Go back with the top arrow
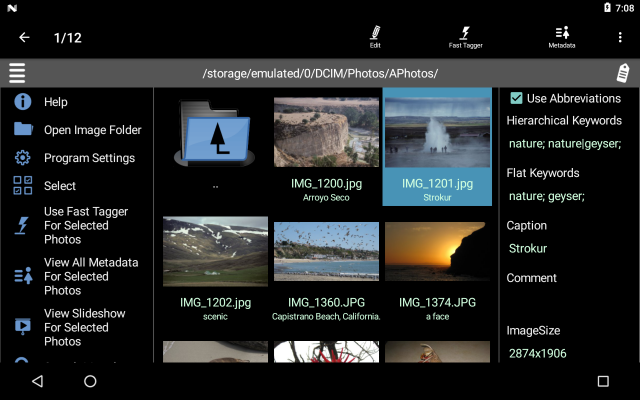 coord(24,38)
